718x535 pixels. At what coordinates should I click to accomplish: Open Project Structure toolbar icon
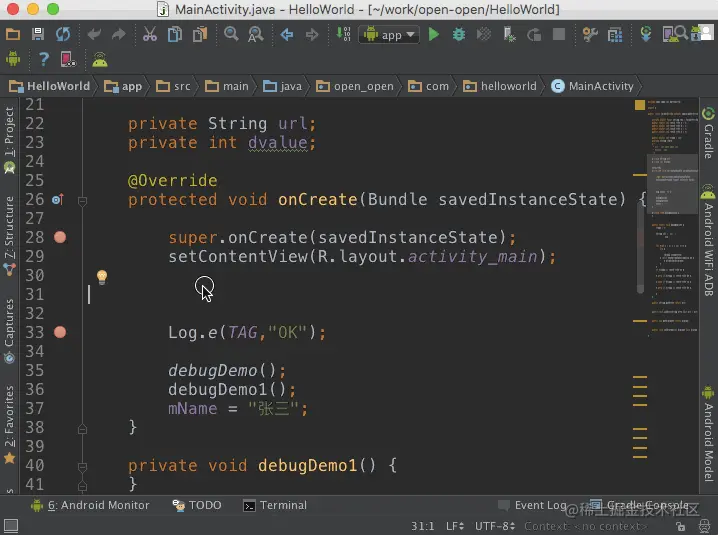point(615,34)
